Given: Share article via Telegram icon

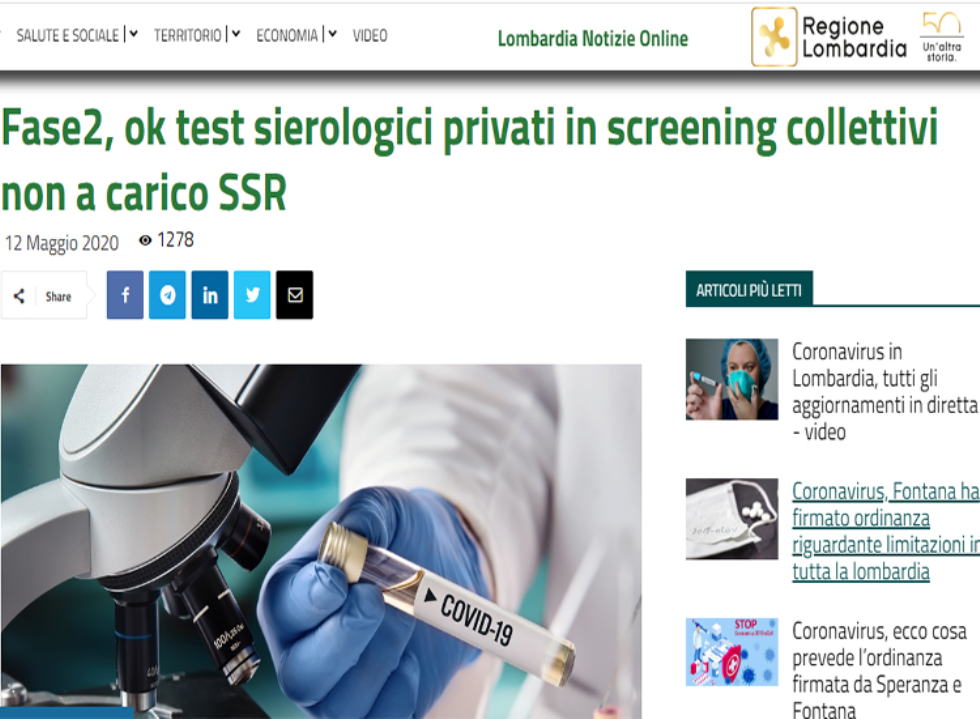Looking at the screenshot, I should (x=168, y=295).
